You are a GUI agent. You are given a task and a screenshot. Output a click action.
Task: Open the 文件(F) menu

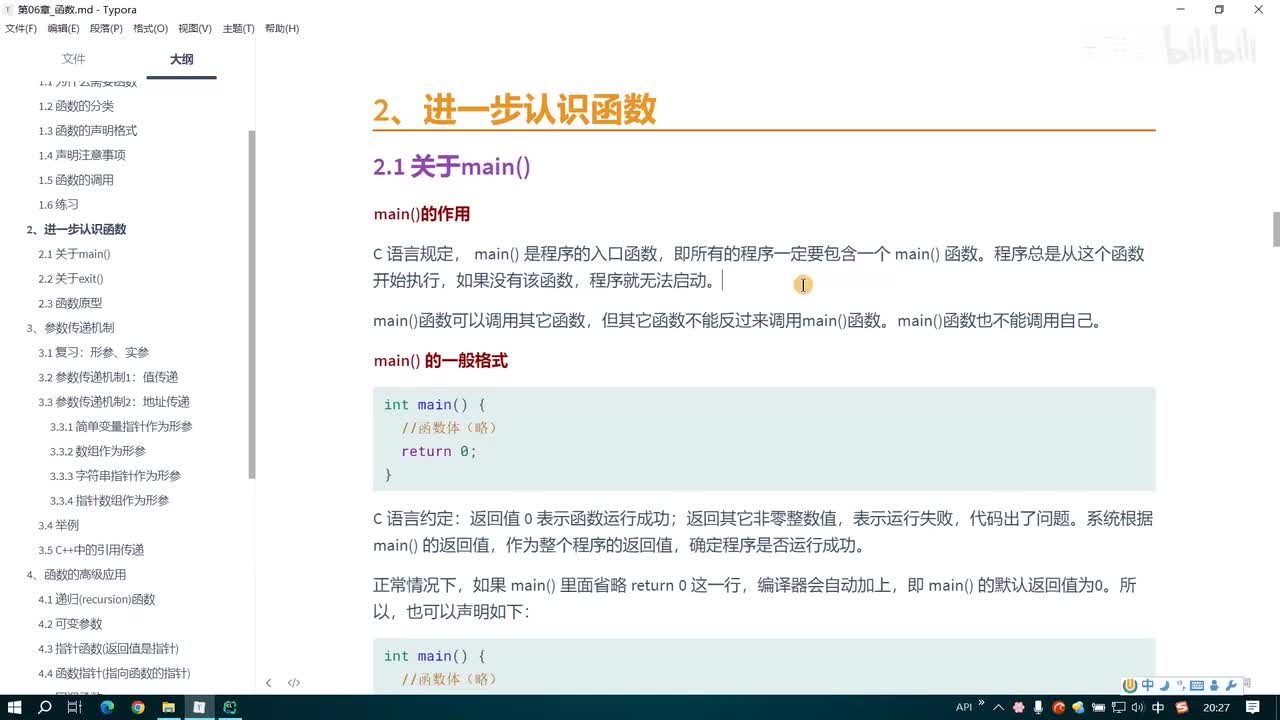click(x=21, y=28)
